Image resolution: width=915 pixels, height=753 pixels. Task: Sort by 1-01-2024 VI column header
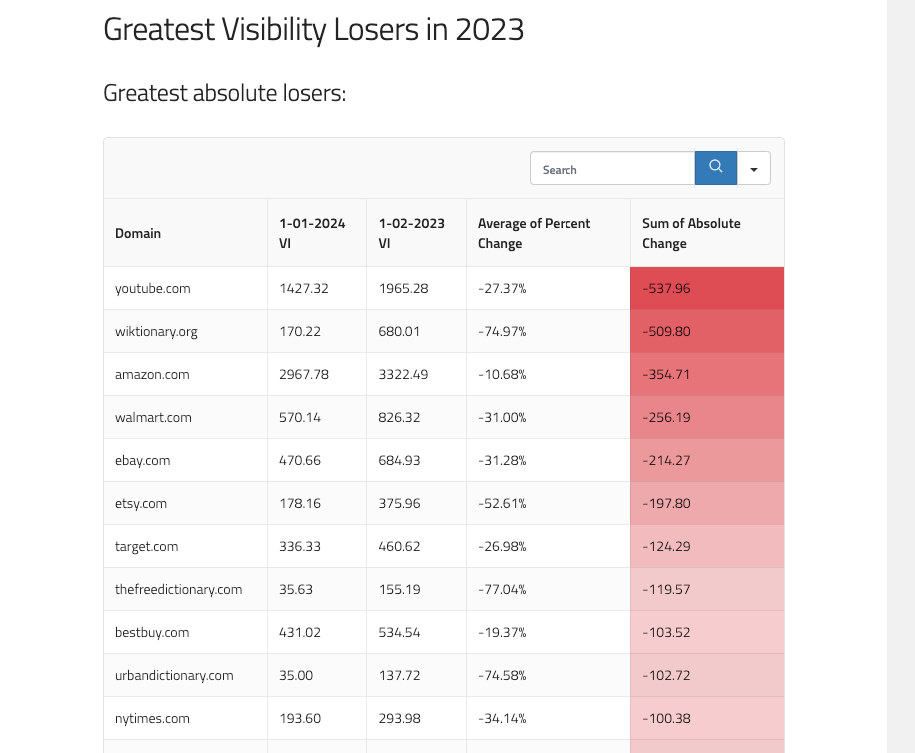(312, 233)
